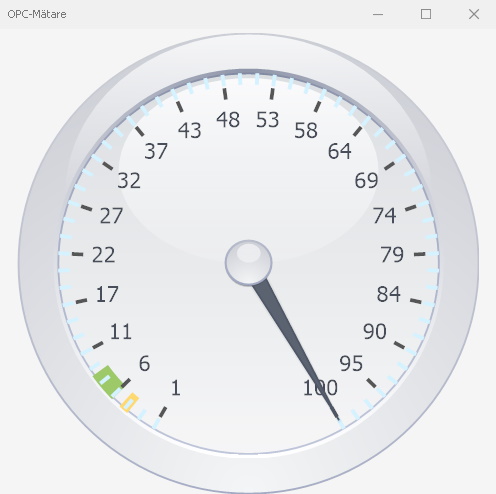Click the scale label 95

point(351,363)
